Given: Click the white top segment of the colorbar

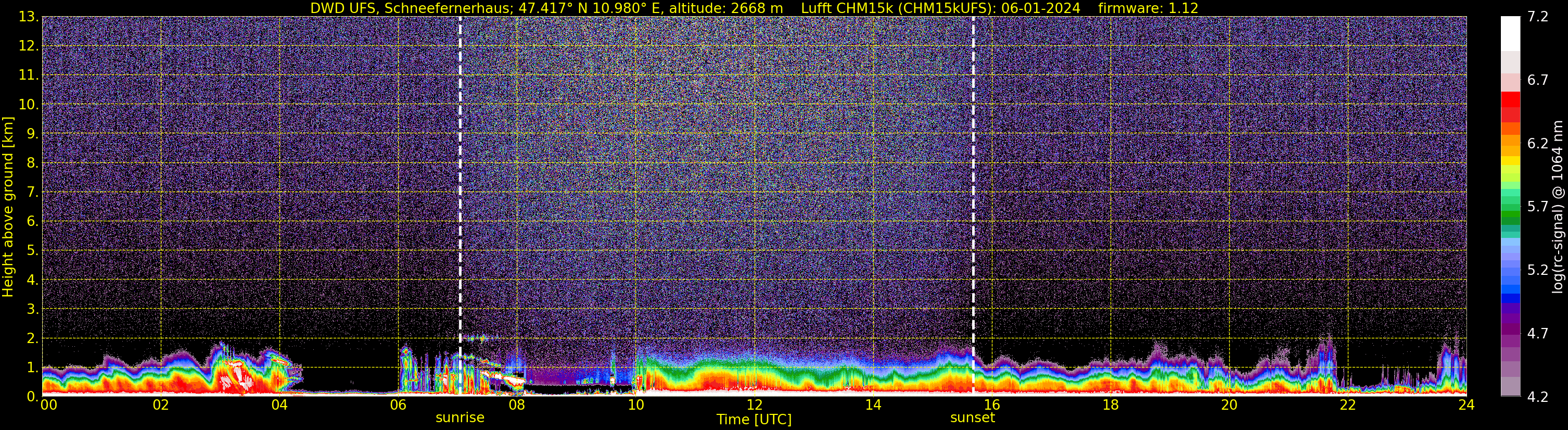Looking at the screenshot, I should coord(1510,33).
